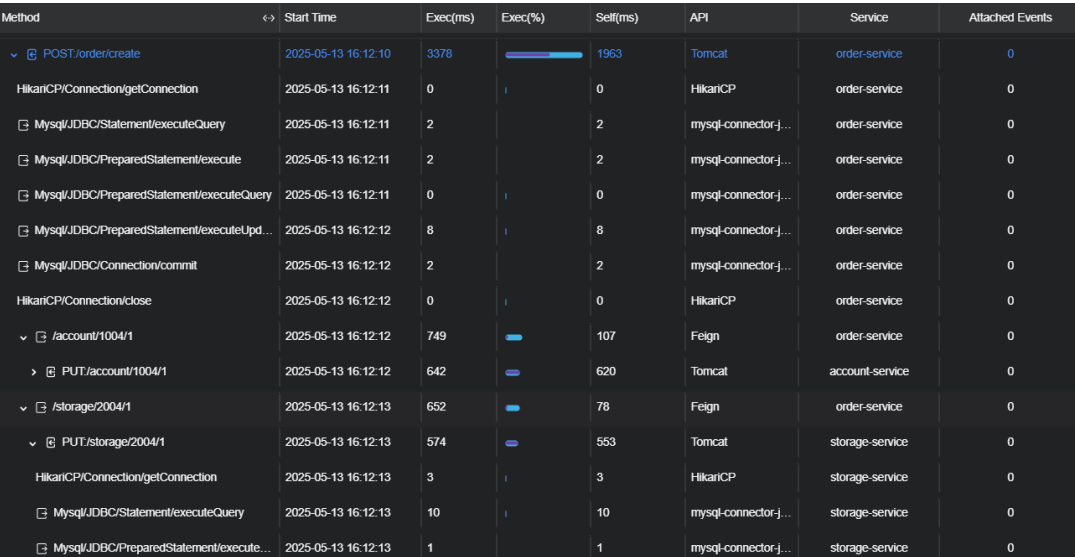The image size is (1075, 557).
Task: Click the Attached Events column header
Action: pyautogui.click(x=1010, y=18)
